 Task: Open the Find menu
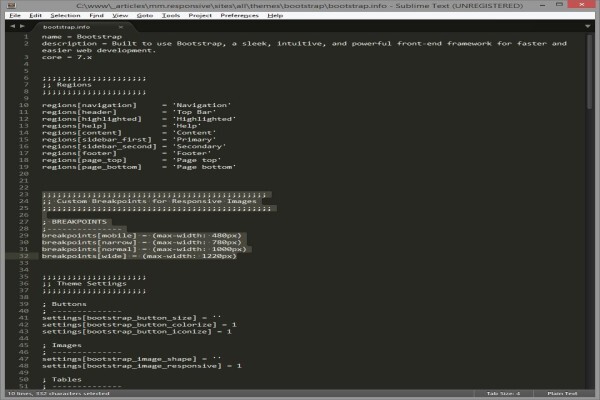coord(96,15)
